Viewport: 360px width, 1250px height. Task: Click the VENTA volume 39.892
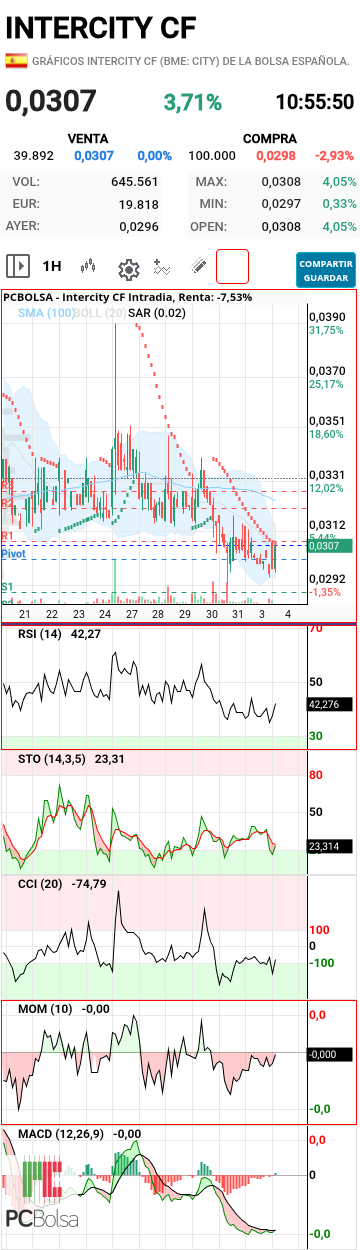tap(34, 156)
